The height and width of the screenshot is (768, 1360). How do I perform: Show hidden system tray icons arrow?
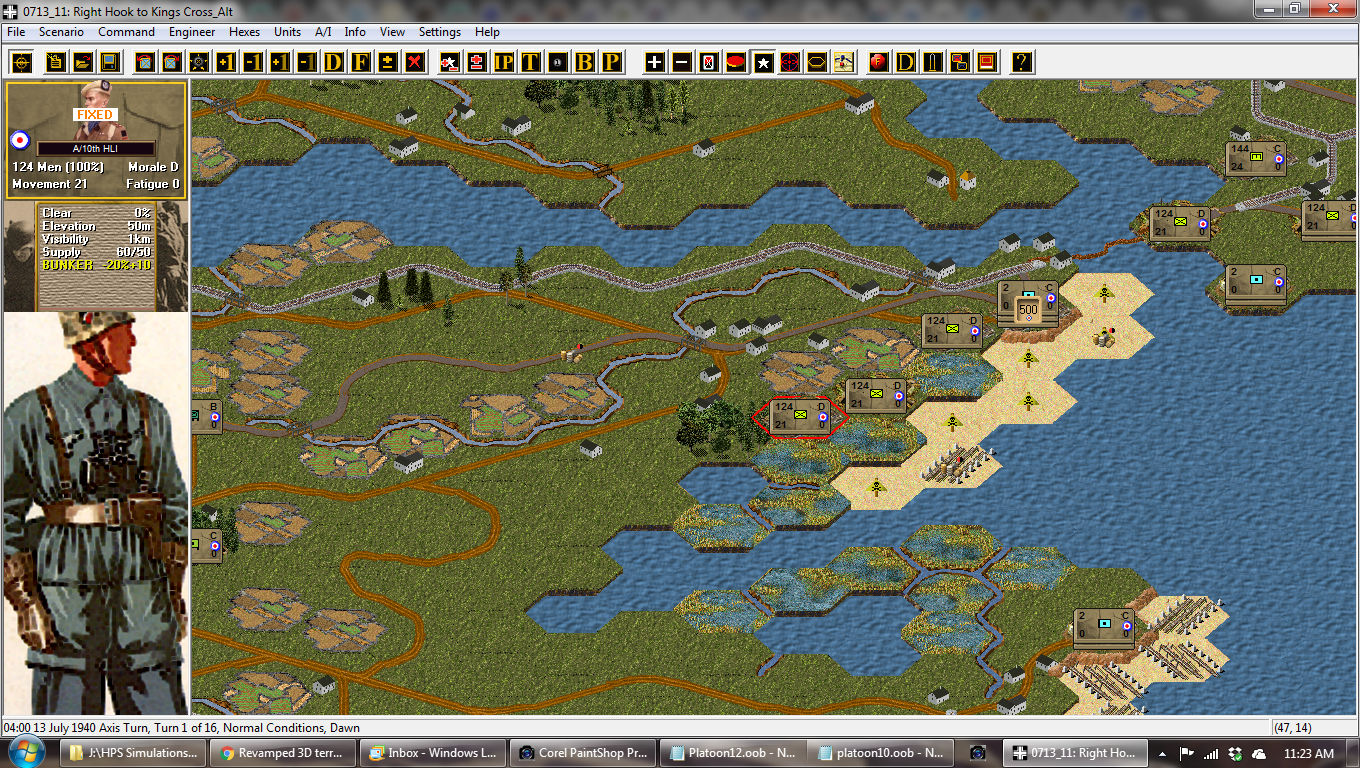click(1164, 753)
